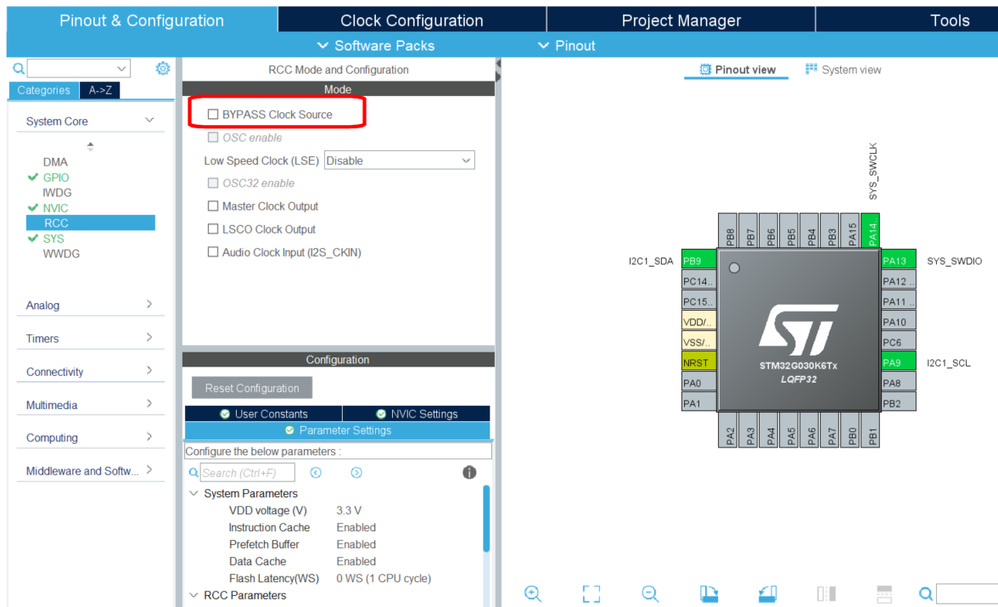Enable the LSCO Clock Output checkbox
The height and width of the screenshot is (607, 998).
213,229
